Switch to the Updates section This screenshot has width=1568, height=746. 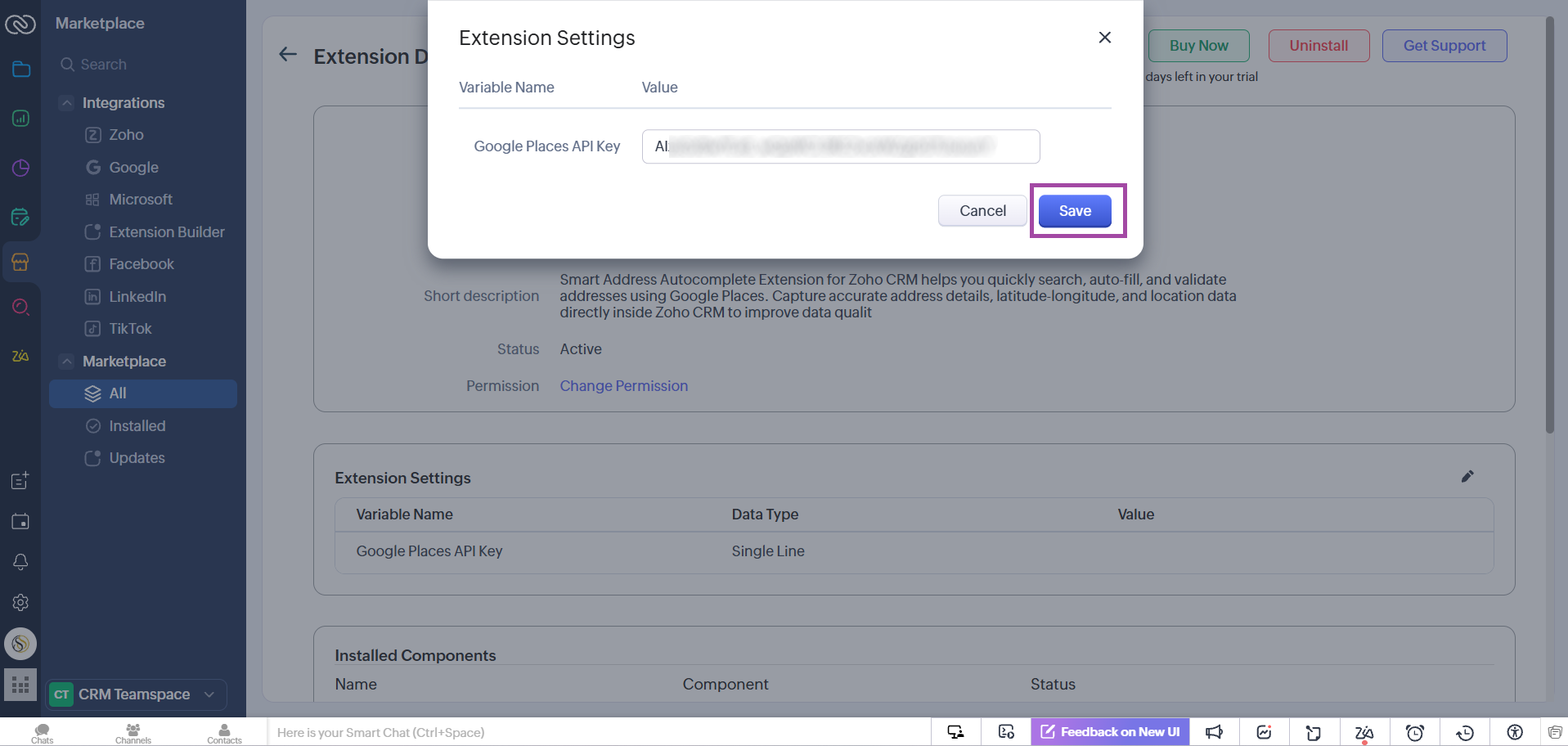pyautogui.click(x=136, y=457)
